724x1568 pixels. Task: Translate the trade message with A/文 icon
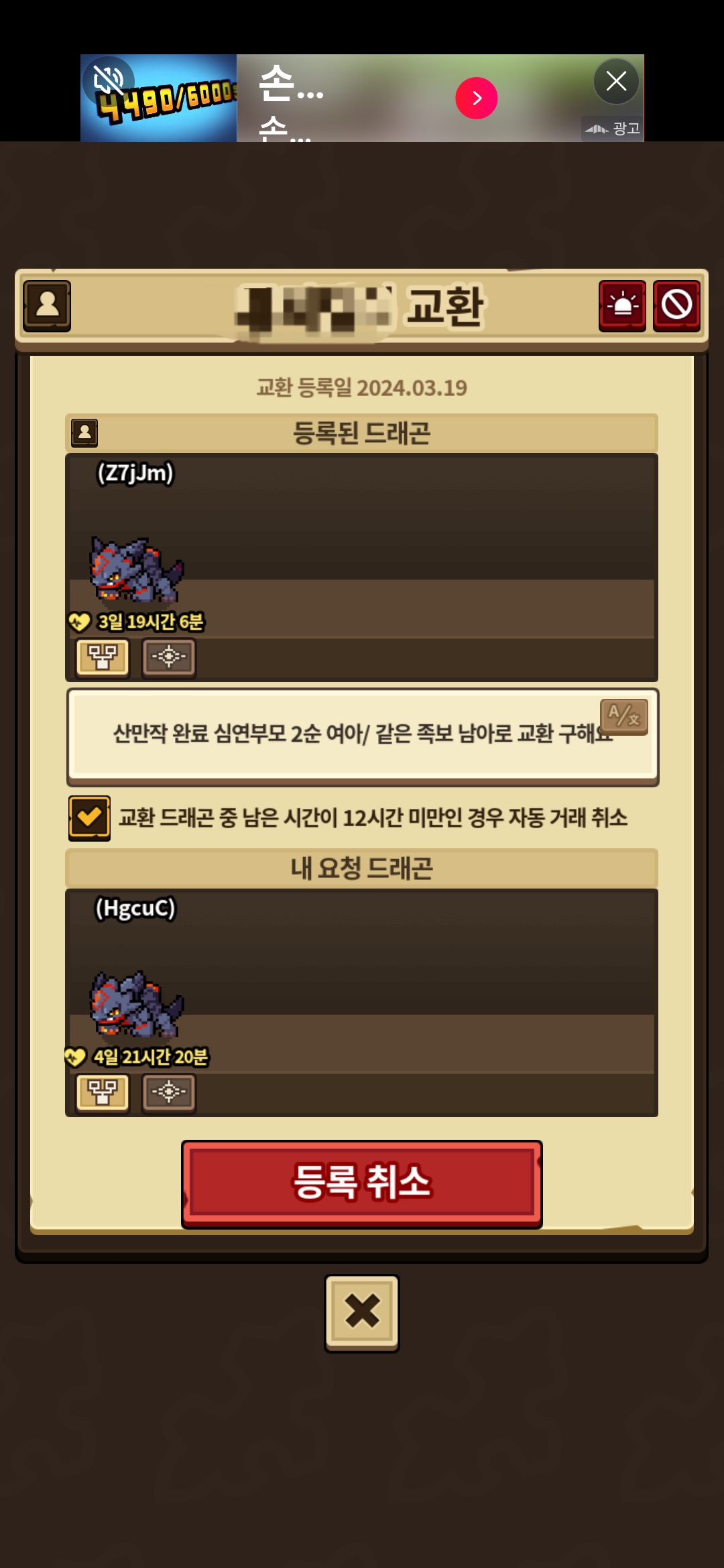623,716
